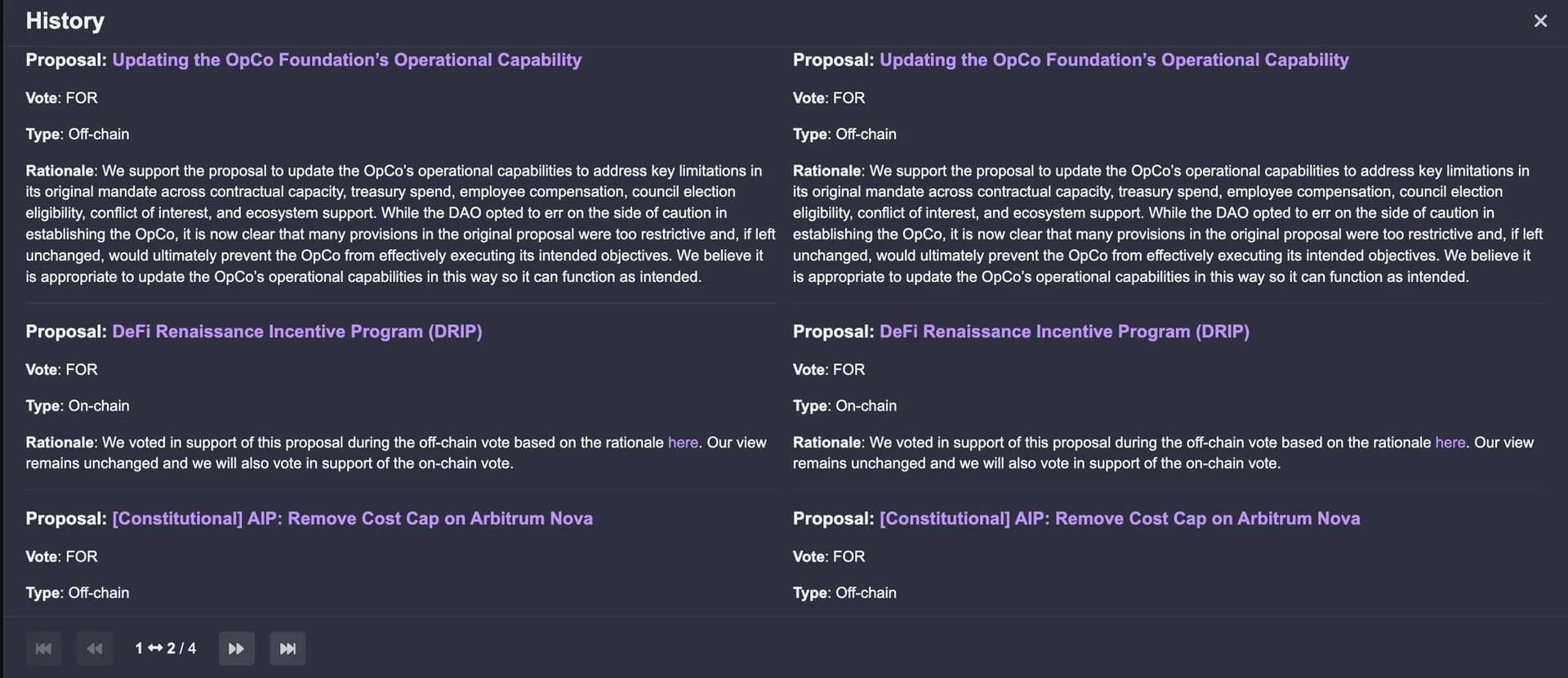
Task: Go to the previous page
Action: [95, 649]
